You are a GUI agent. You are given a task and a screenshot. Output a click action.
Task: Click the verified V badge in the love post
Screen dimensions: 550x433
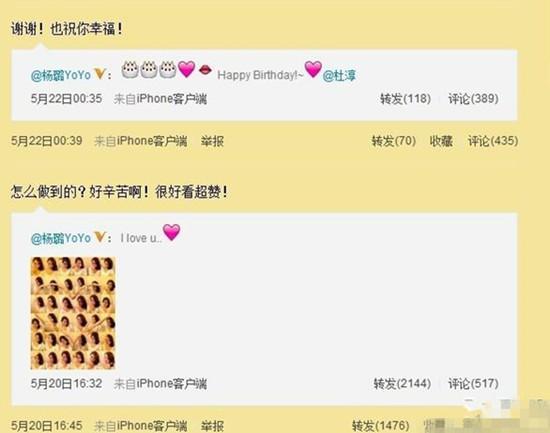click(100, 238)
